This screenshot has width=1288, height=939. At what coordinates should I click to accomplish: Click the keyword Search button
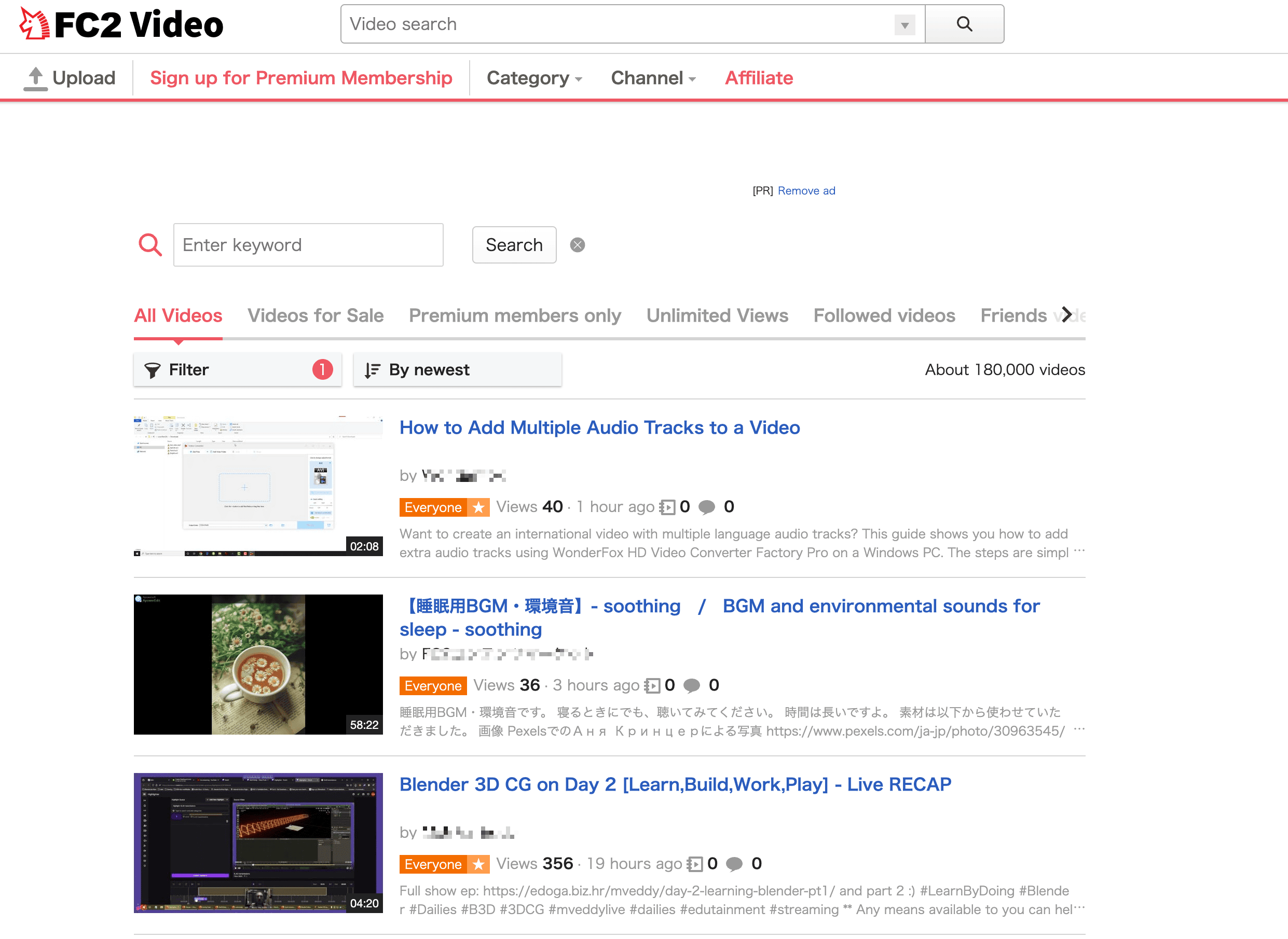click(x=514, y=245)
